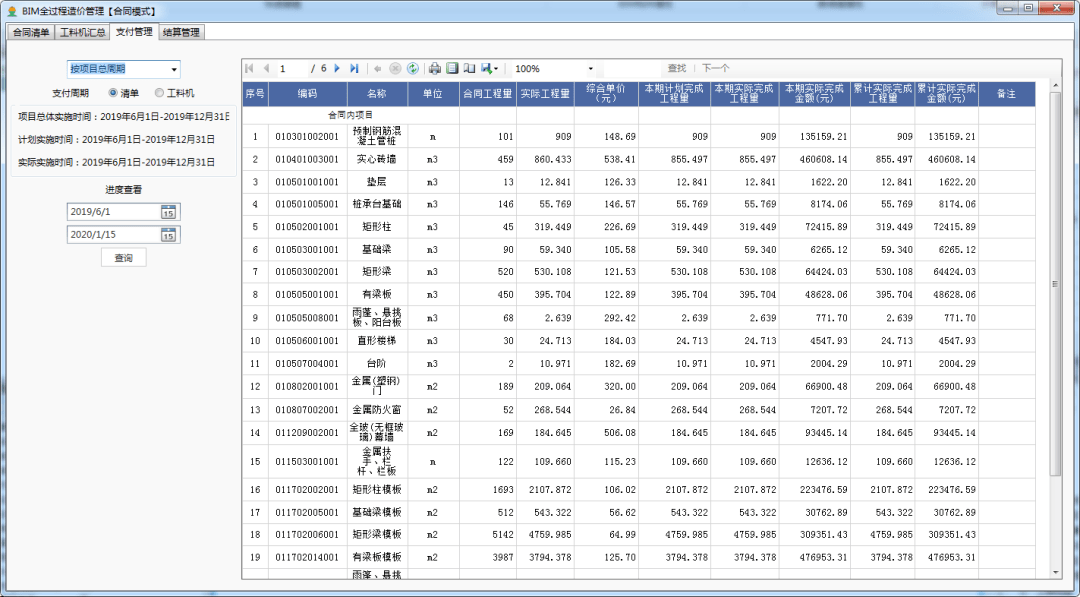Click the 项目总体实施时间 info line
The width and height of the screenshot is (1080, 597).
[123, 117]
